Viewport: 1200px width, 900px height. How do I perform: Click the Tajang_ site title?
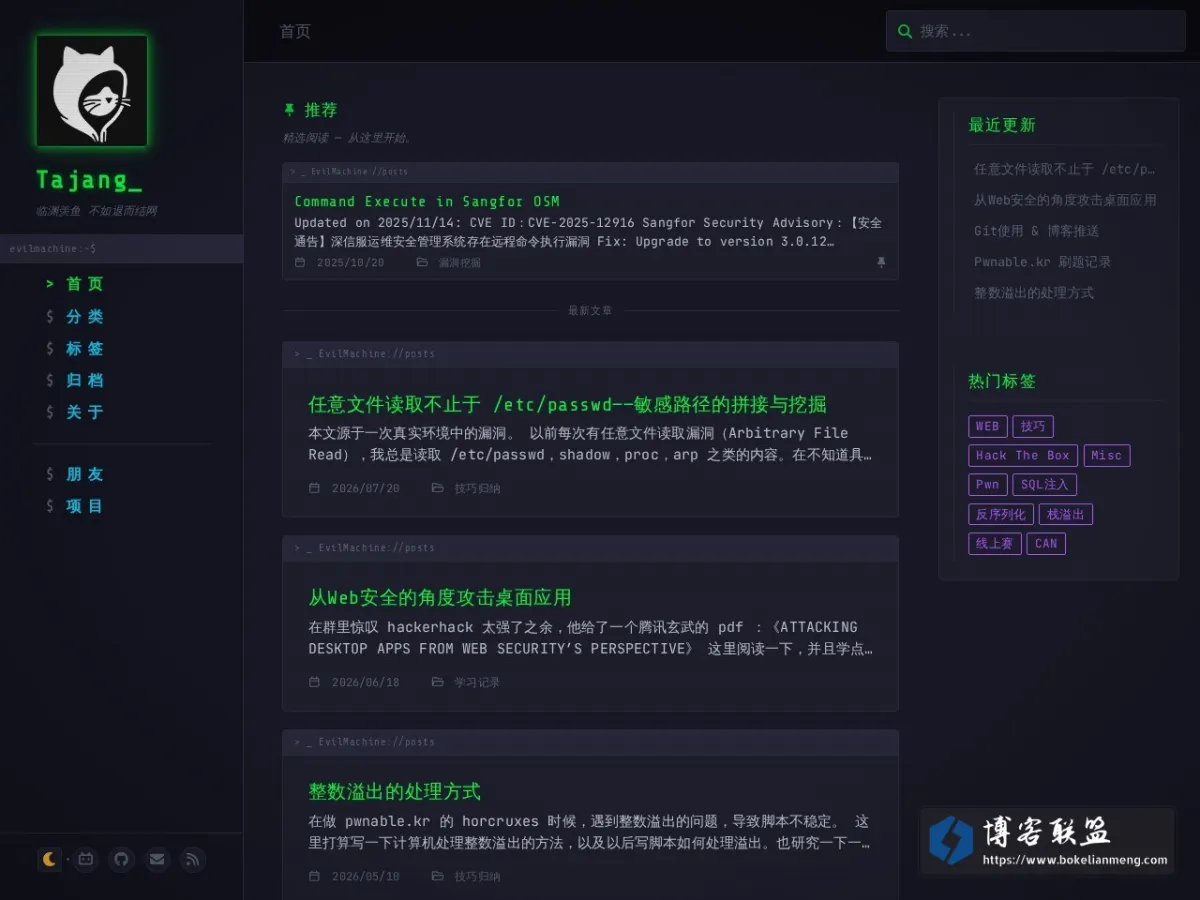click(89, 180)
